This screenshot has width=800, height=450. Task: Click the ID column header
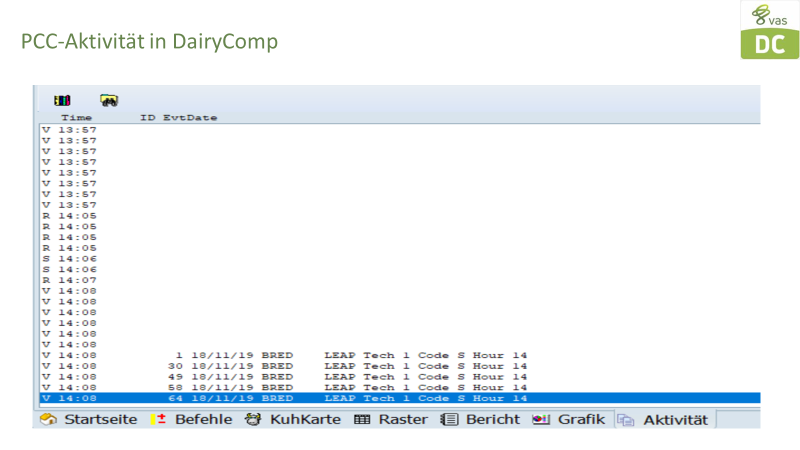[147, 118]
